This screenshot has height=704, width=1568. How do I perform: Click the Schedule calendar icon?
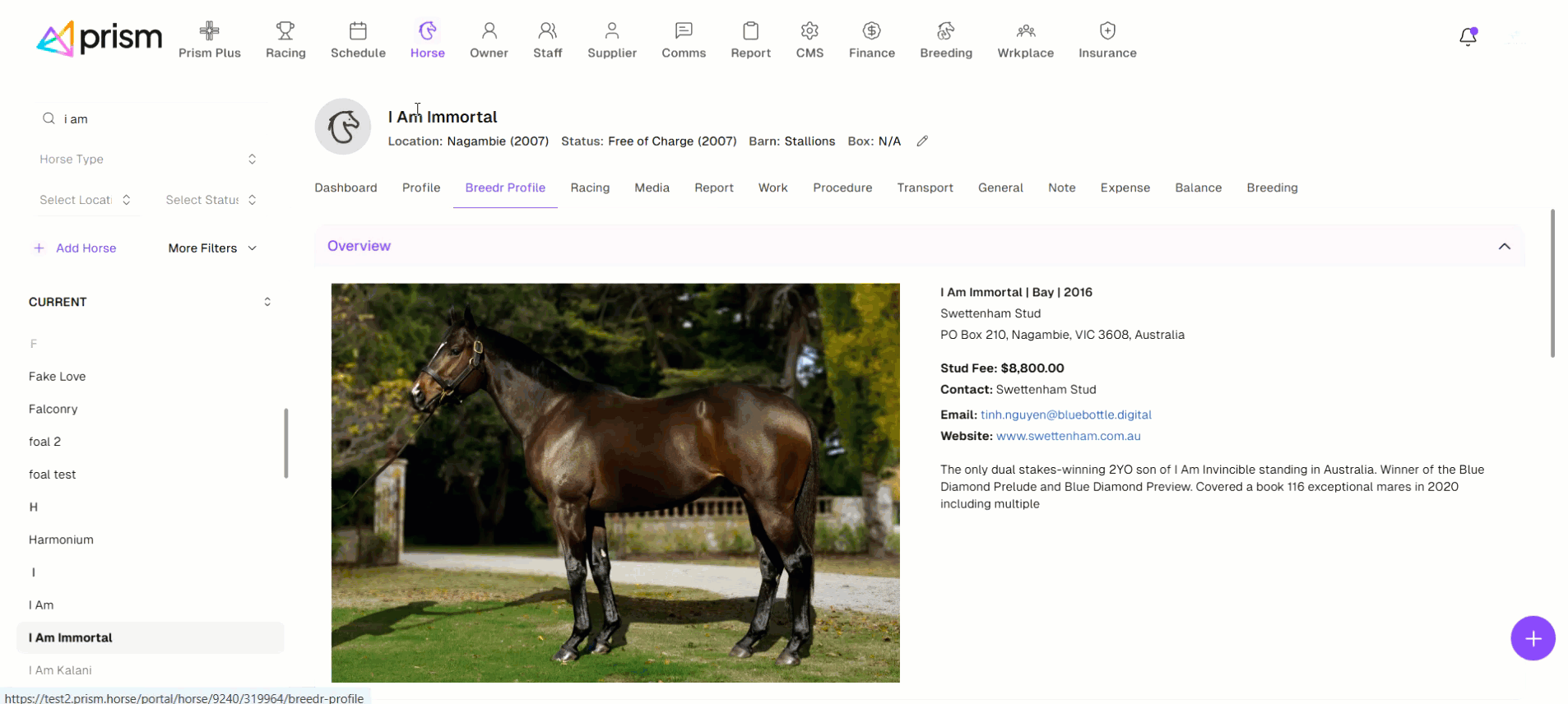pos(358,31)
